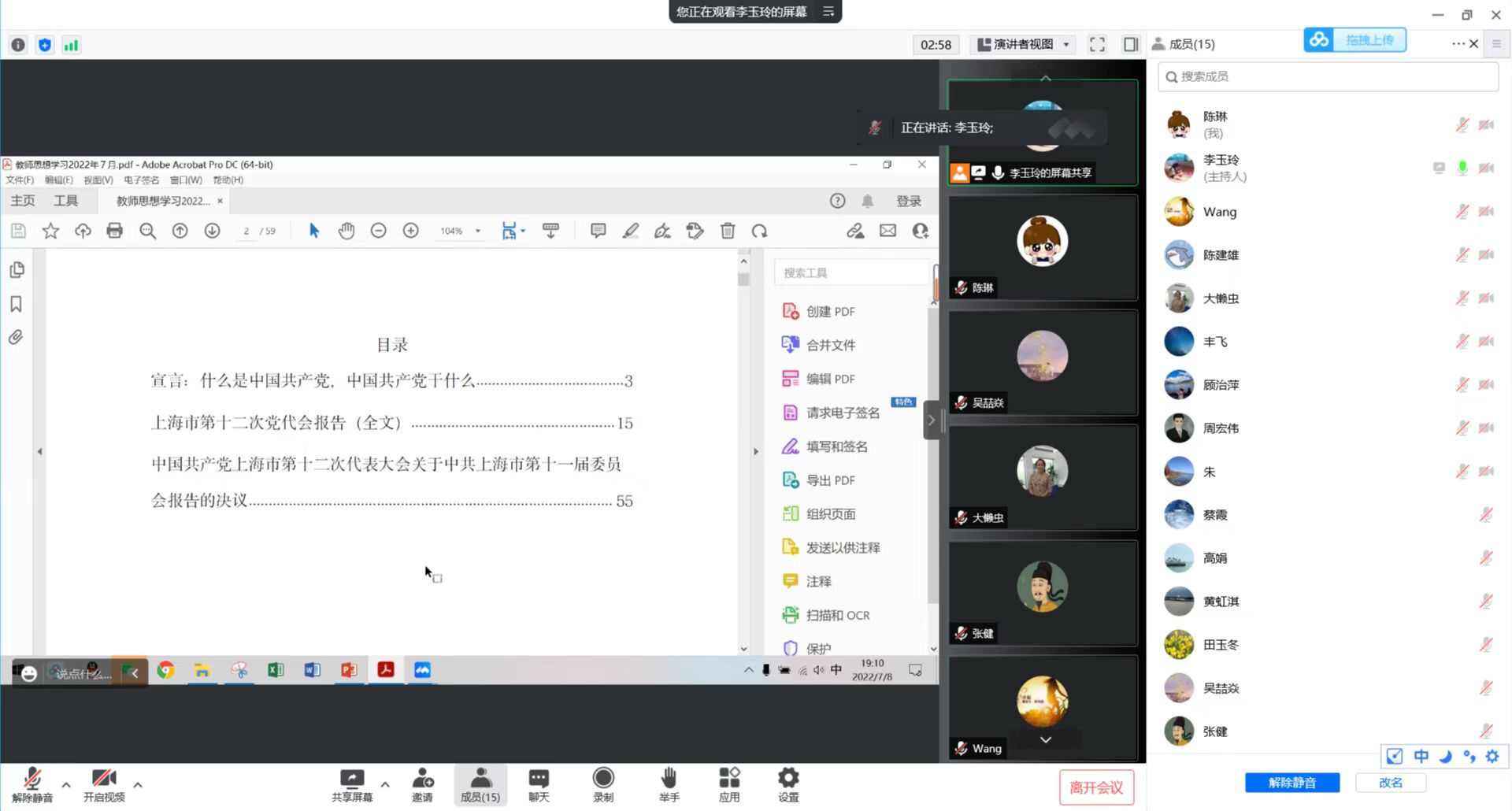Click the 离开会议 leave meeting button
This screenshot has height=811, width=1512.
point(1096,787)
